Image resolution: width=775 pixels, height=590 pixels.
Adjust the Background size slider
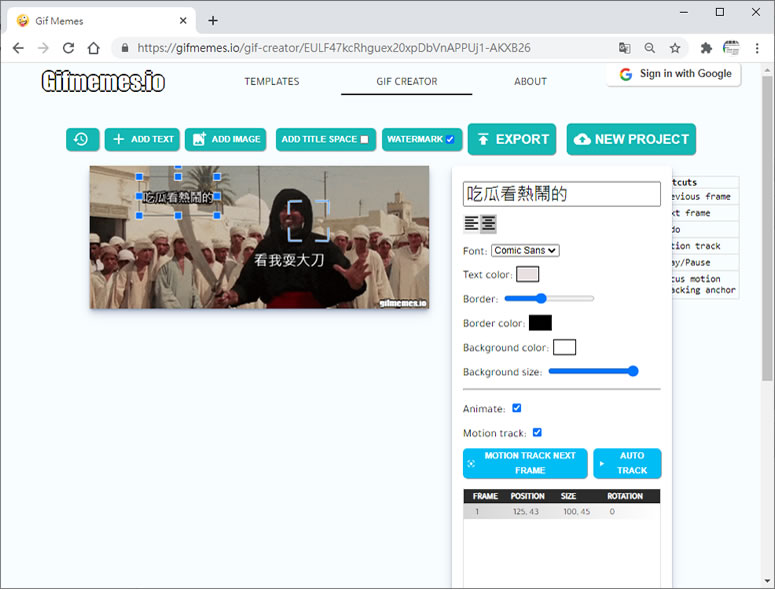point(593,371)
